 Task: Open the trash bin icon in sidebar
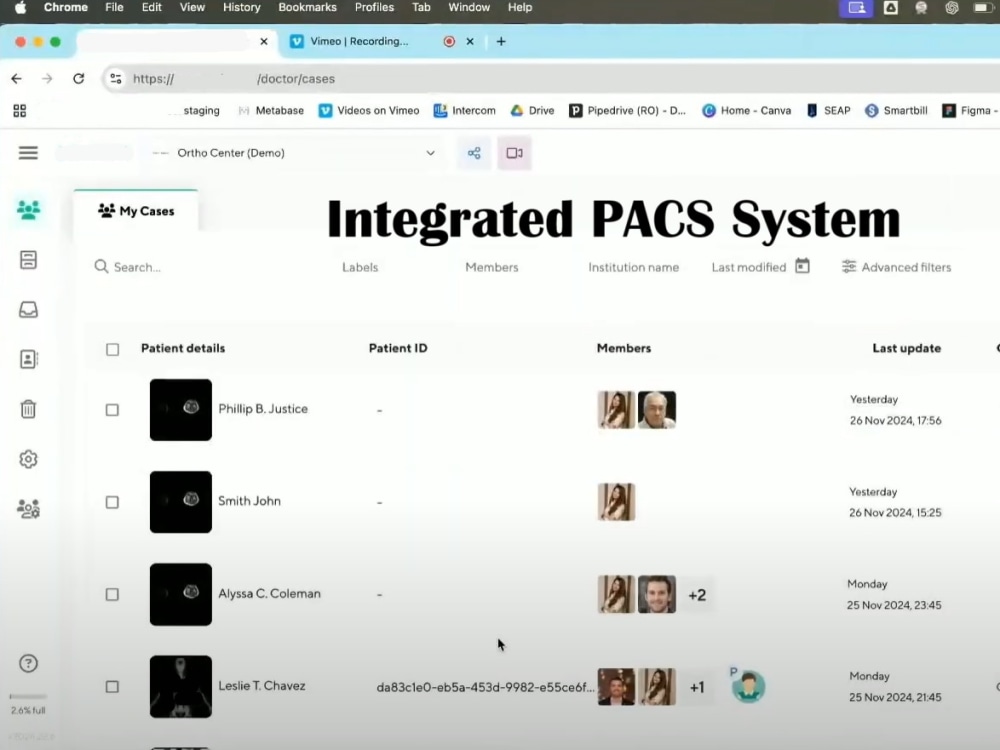click(28, 409)
